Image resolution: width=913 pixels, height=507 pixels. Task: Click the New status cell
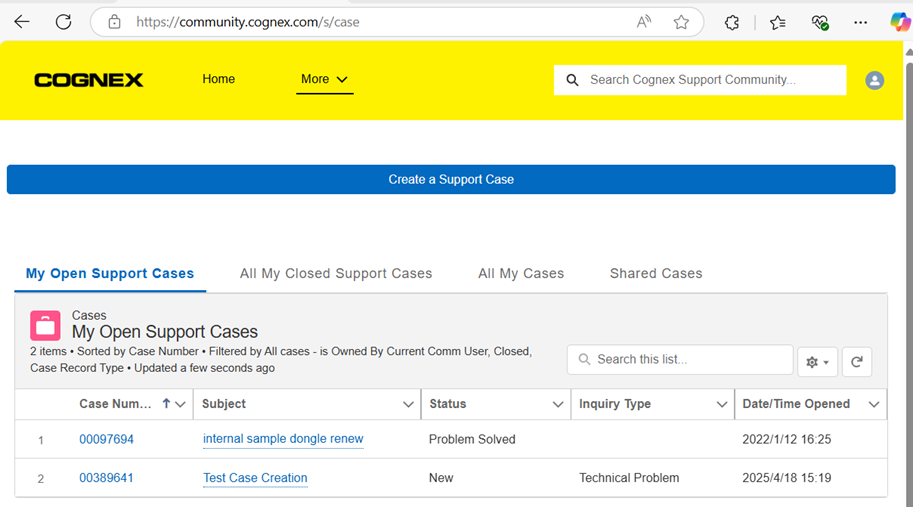(441, 478)
